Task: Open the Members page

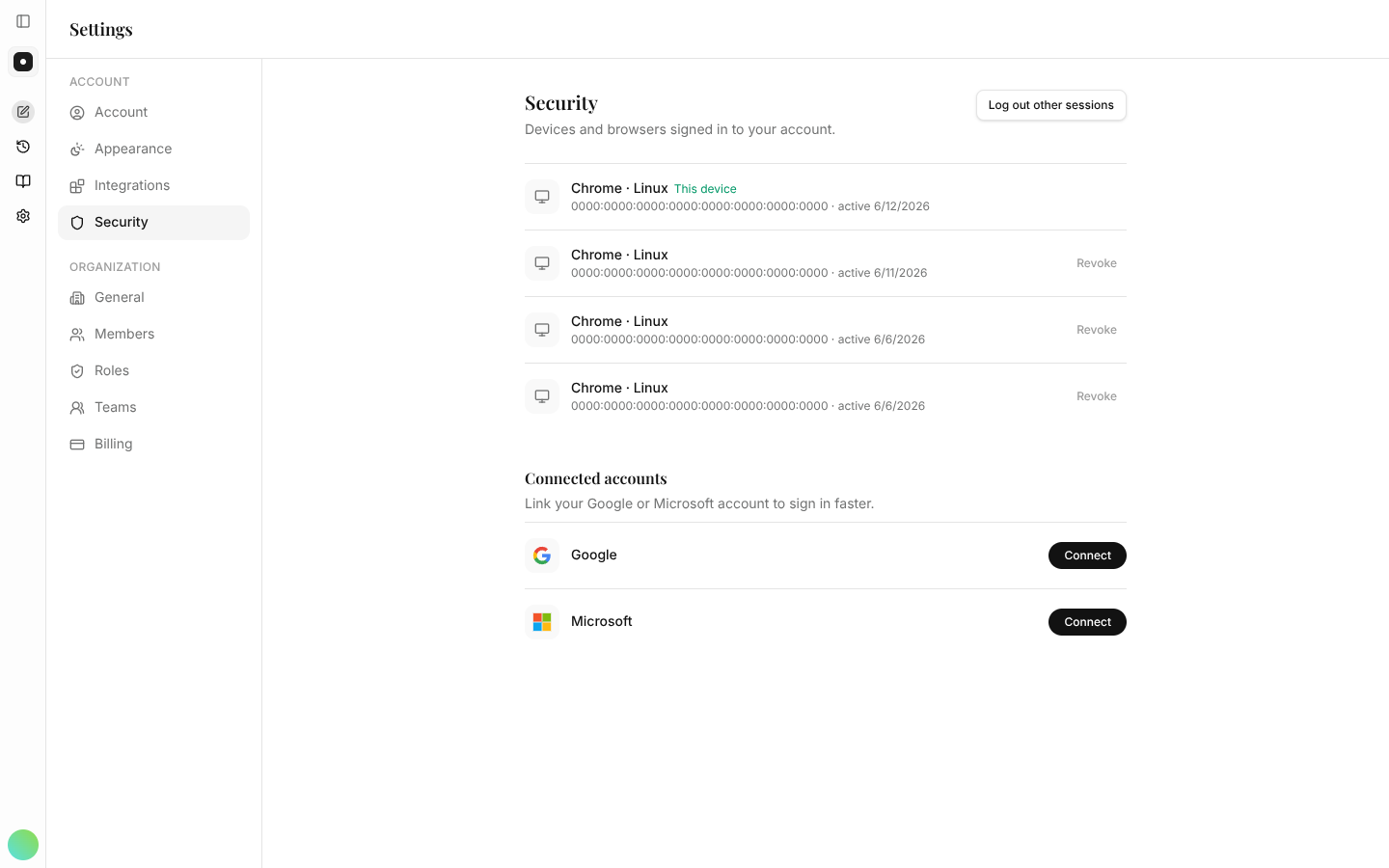Action: [153, 335]
